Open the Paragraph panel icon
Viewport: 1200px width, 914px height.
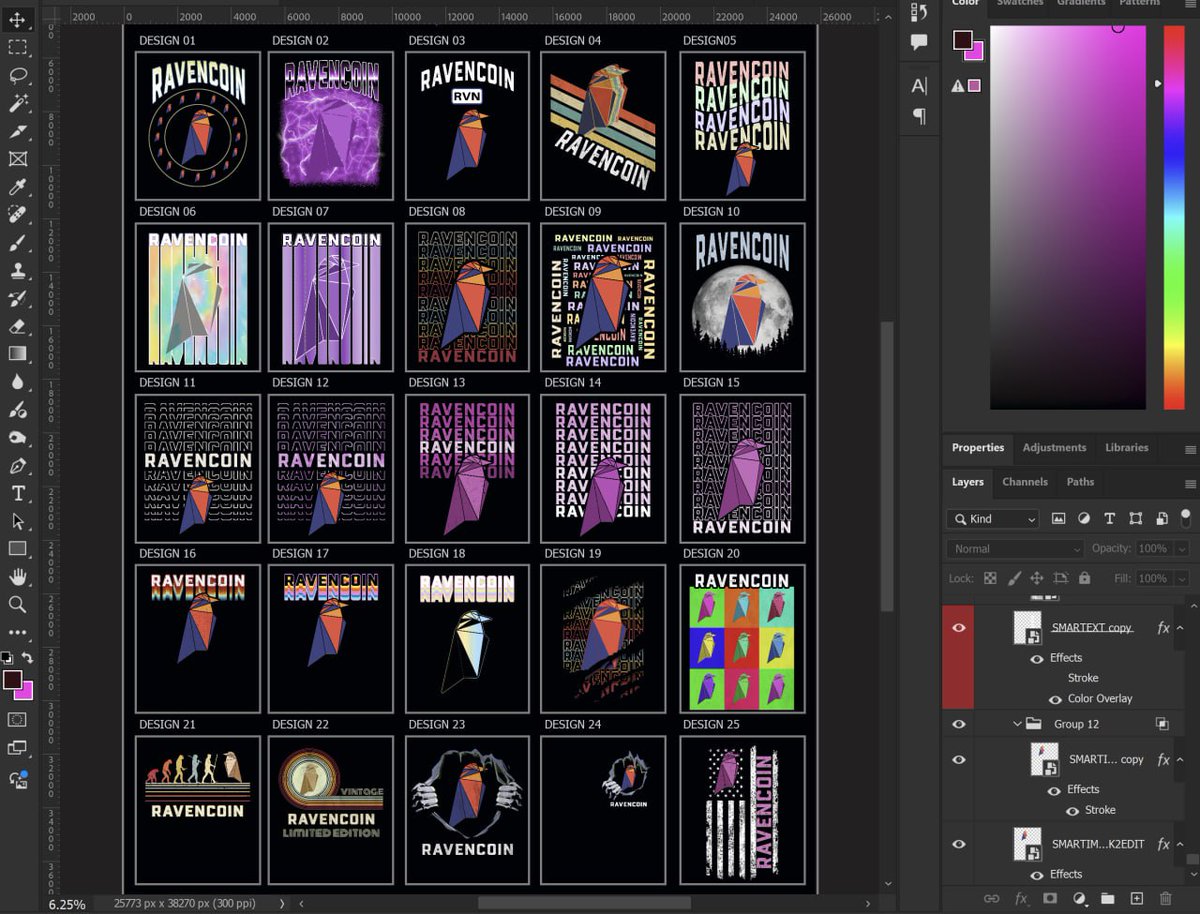(x=920, y=116)
